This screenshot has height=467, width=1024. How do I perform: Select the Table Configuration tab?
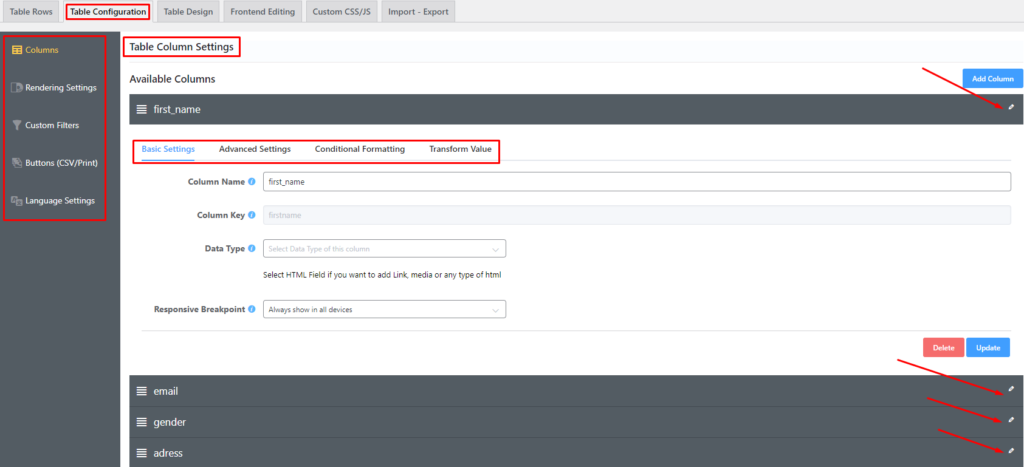click(x=108, y=12)
